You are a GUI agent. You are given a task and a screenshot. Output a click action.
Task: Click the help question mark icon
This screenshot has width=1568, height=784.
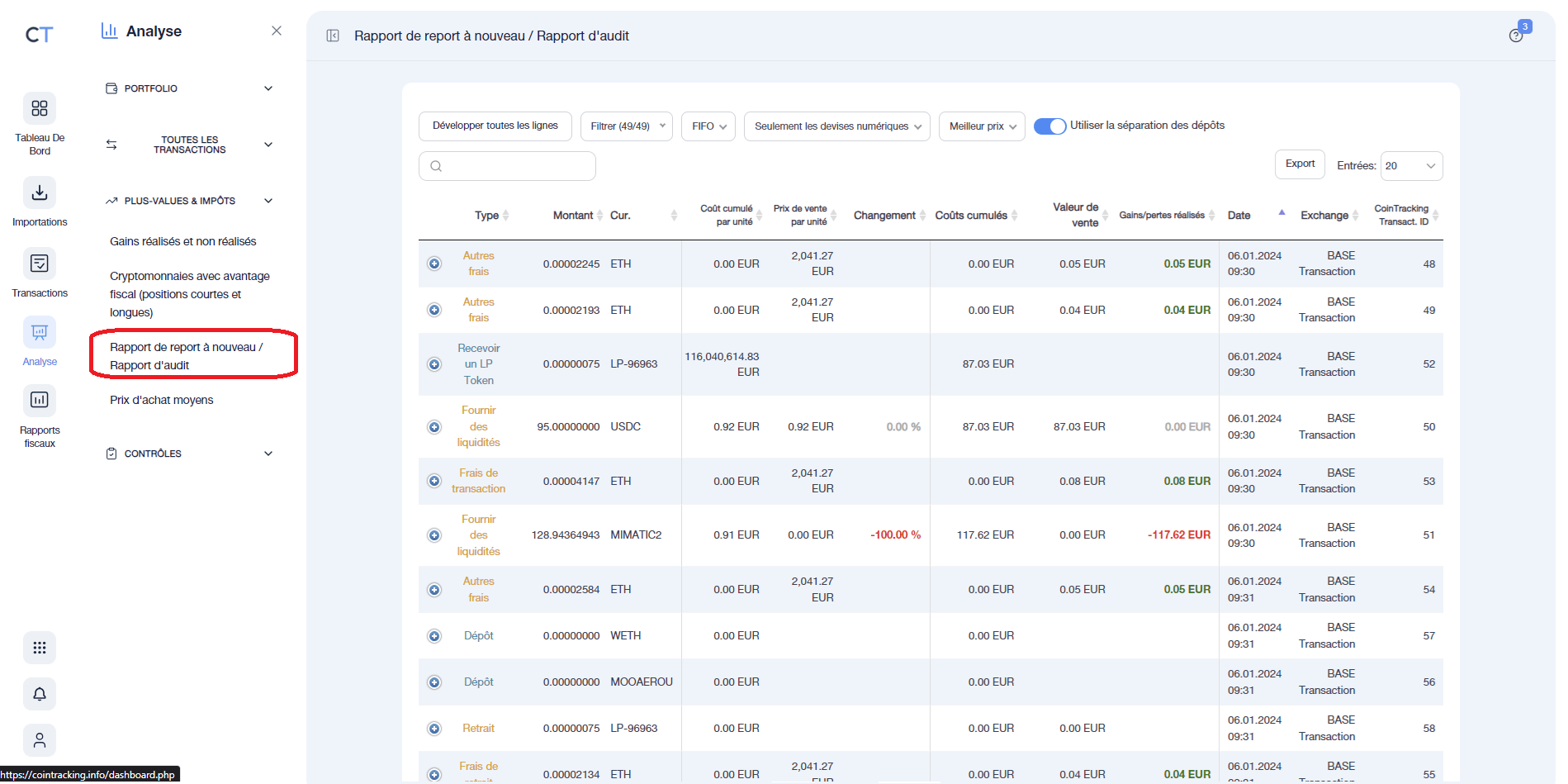pyautogui.click(x=1516, y=36)
